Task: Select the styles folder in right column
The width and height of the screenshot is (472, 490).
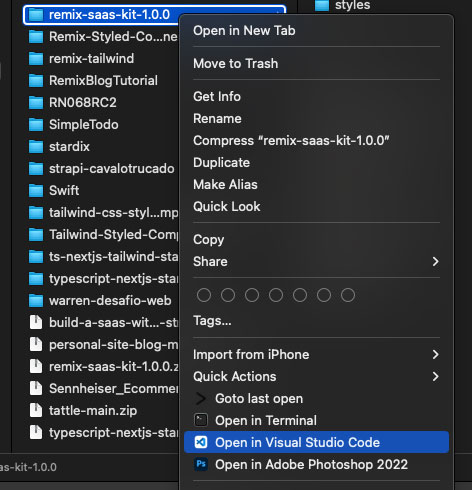Action: [342, 5]
